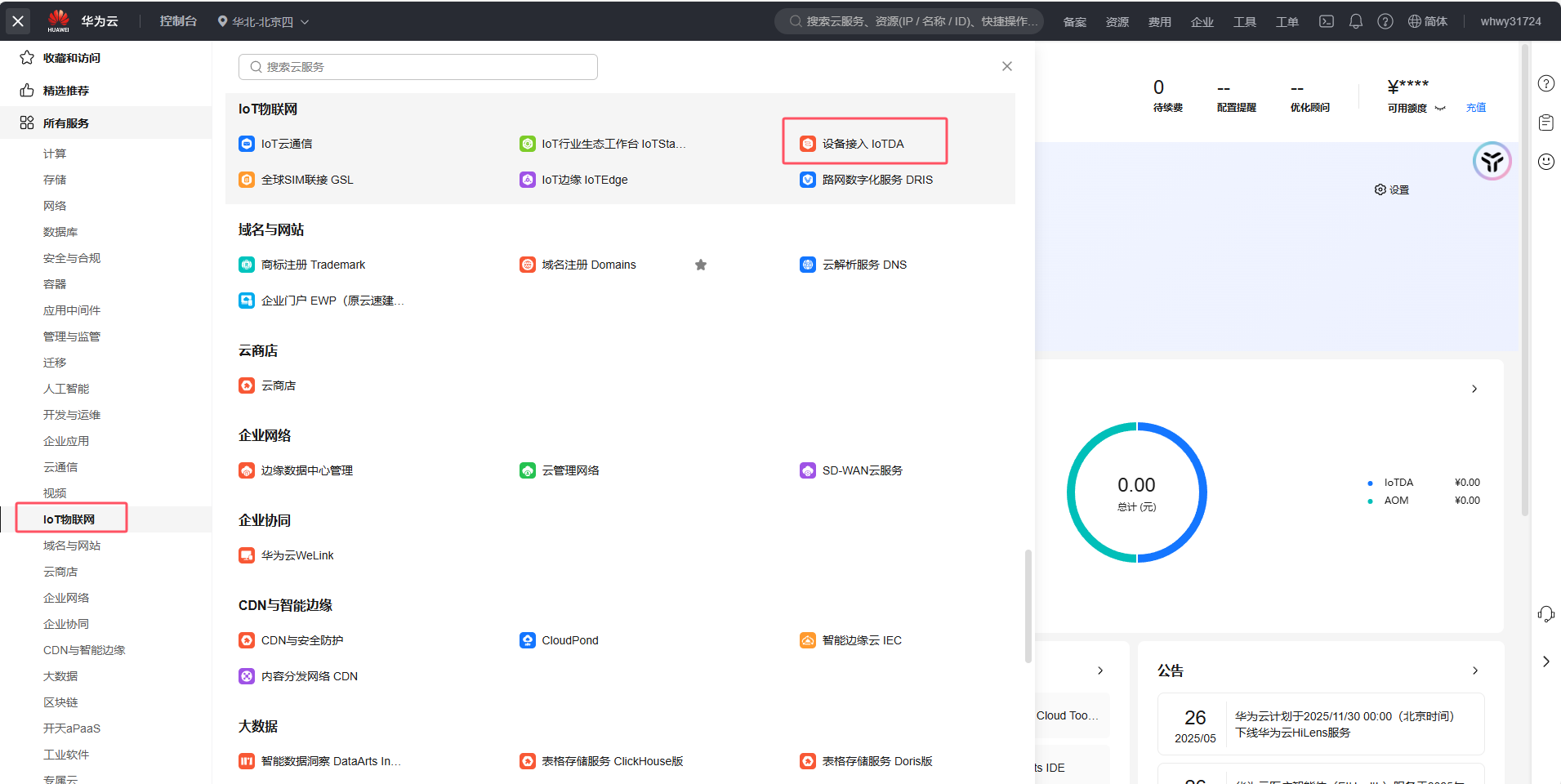This screenshot has height=784, width=1561.
Task: Open 云管理网络 service
Action: [560, 470]
